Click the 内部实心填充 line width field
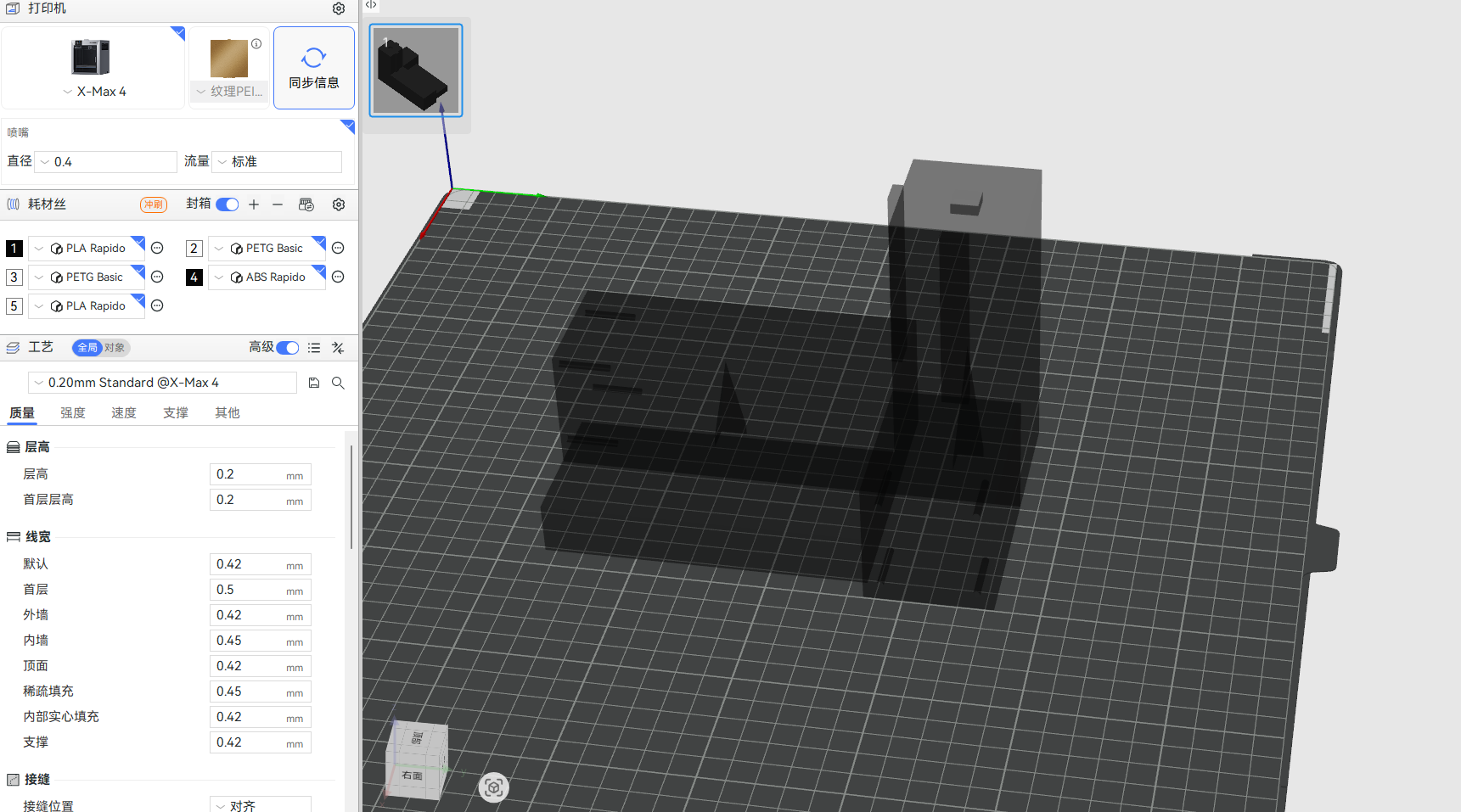This screenshot has height=812, width=1461. 261,717
